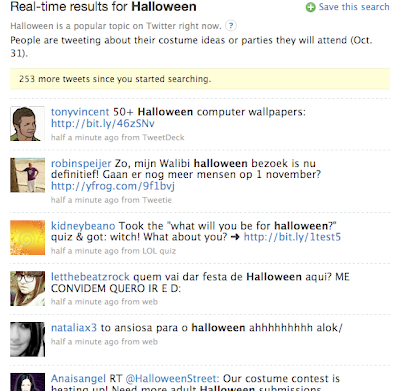Click kidneybeano's orange swirl avatar
400x391 pixels.
tap(27, 238)
